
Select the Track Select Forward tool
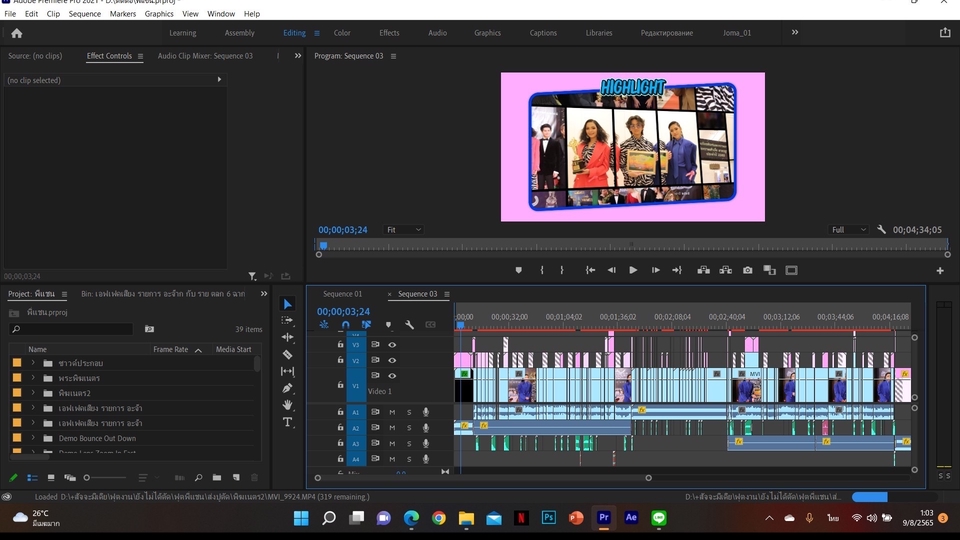(x=287, y=320)
